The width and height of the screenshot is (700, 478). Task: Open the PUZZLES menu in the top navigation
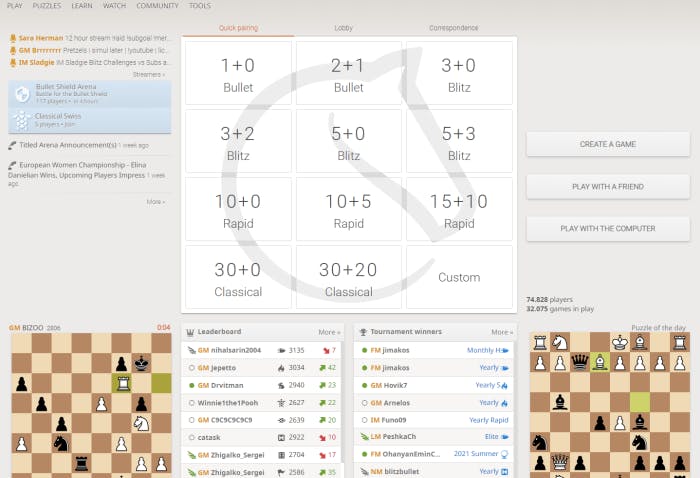click(x=46, y=6)
